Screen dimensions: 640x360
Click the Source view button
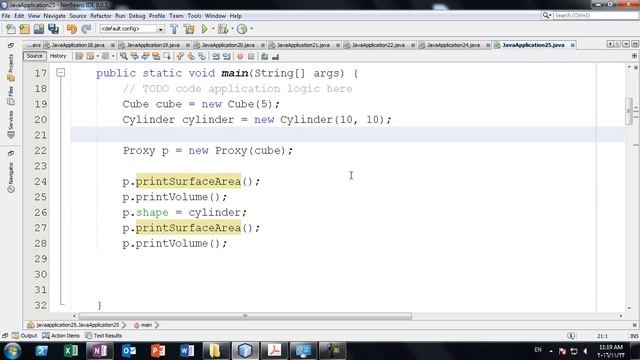click(34, 56)
